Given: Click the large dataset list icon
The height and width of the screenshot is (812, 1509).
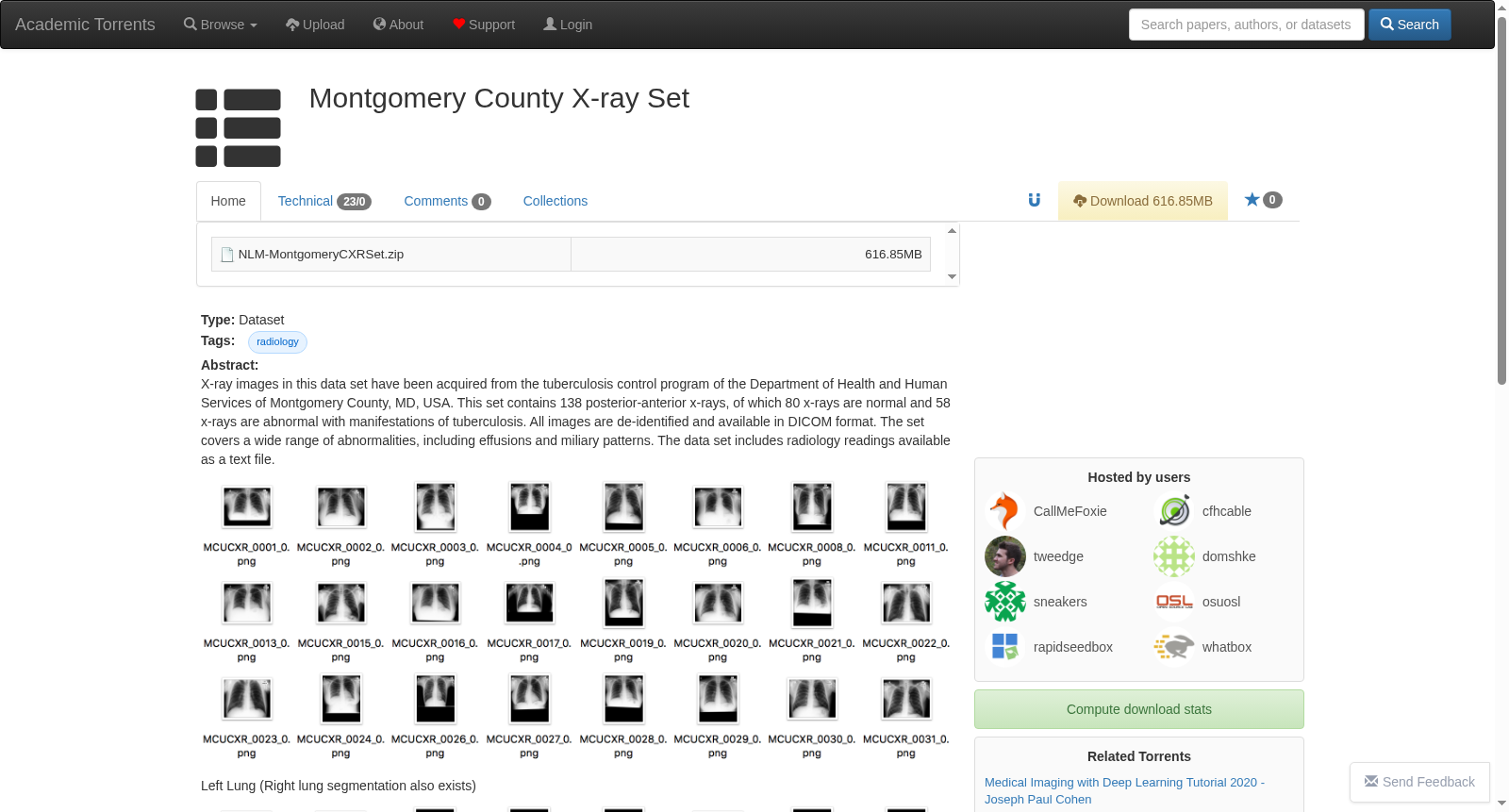Looking at the screenshot, I should point(239,128).
